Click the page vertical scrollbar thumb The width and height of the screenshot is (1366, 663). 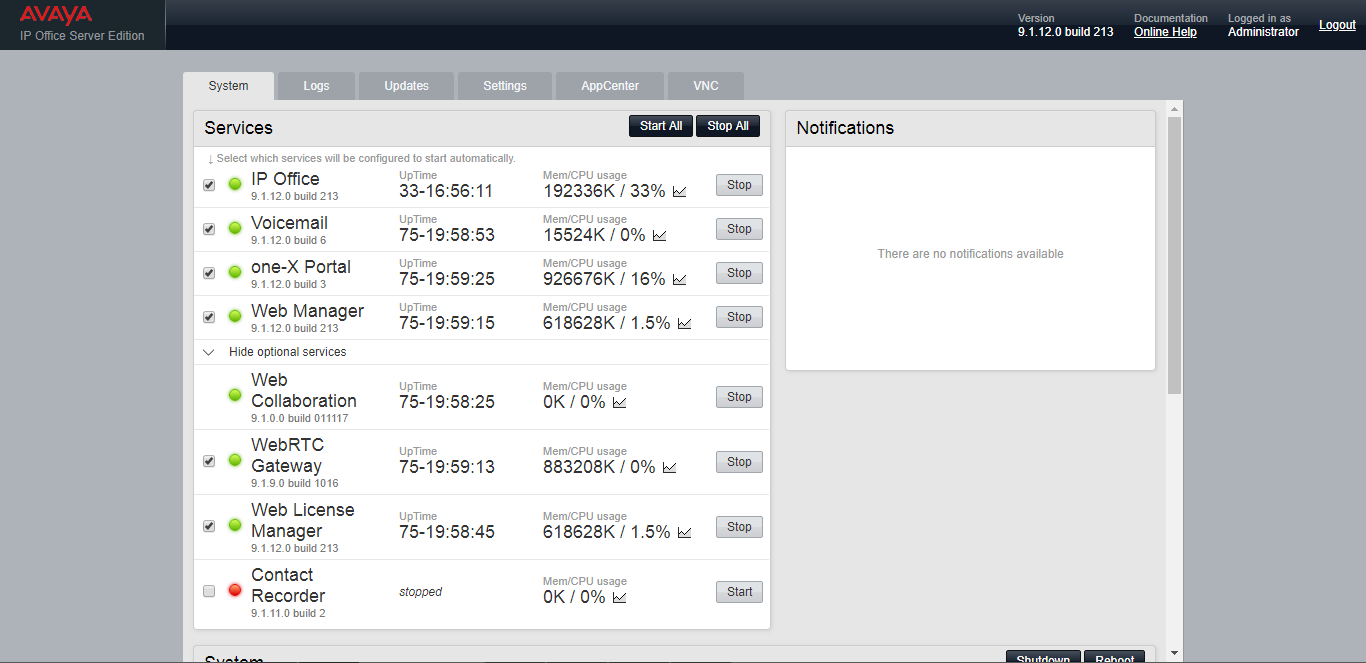(1175, 255)
